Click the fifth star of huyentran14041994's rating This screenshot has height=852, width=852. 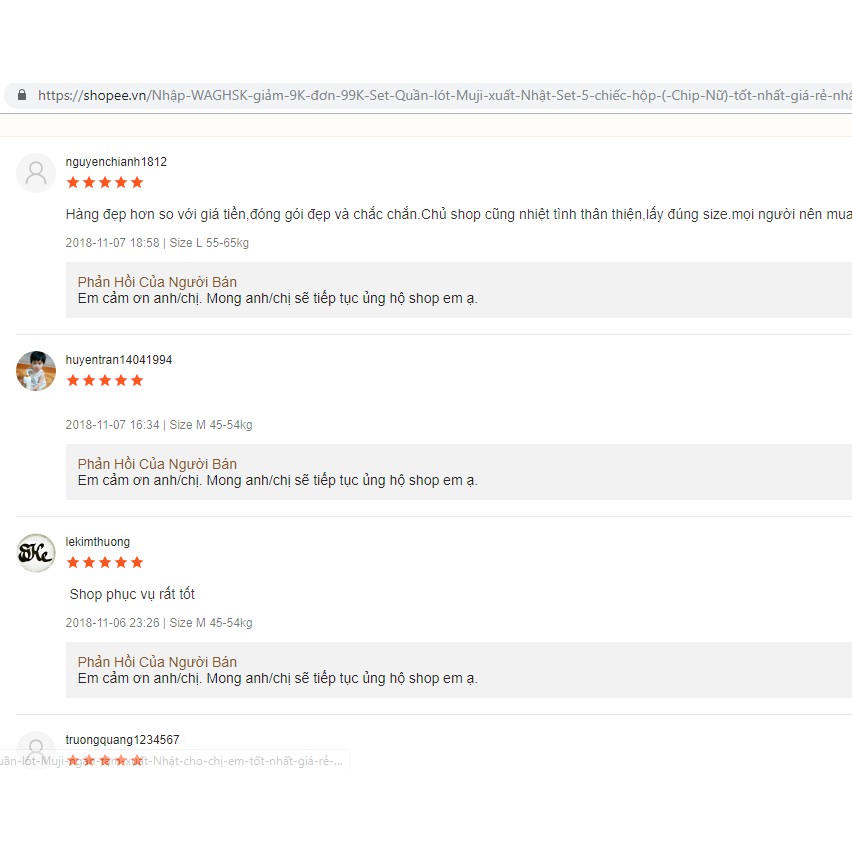137,380
